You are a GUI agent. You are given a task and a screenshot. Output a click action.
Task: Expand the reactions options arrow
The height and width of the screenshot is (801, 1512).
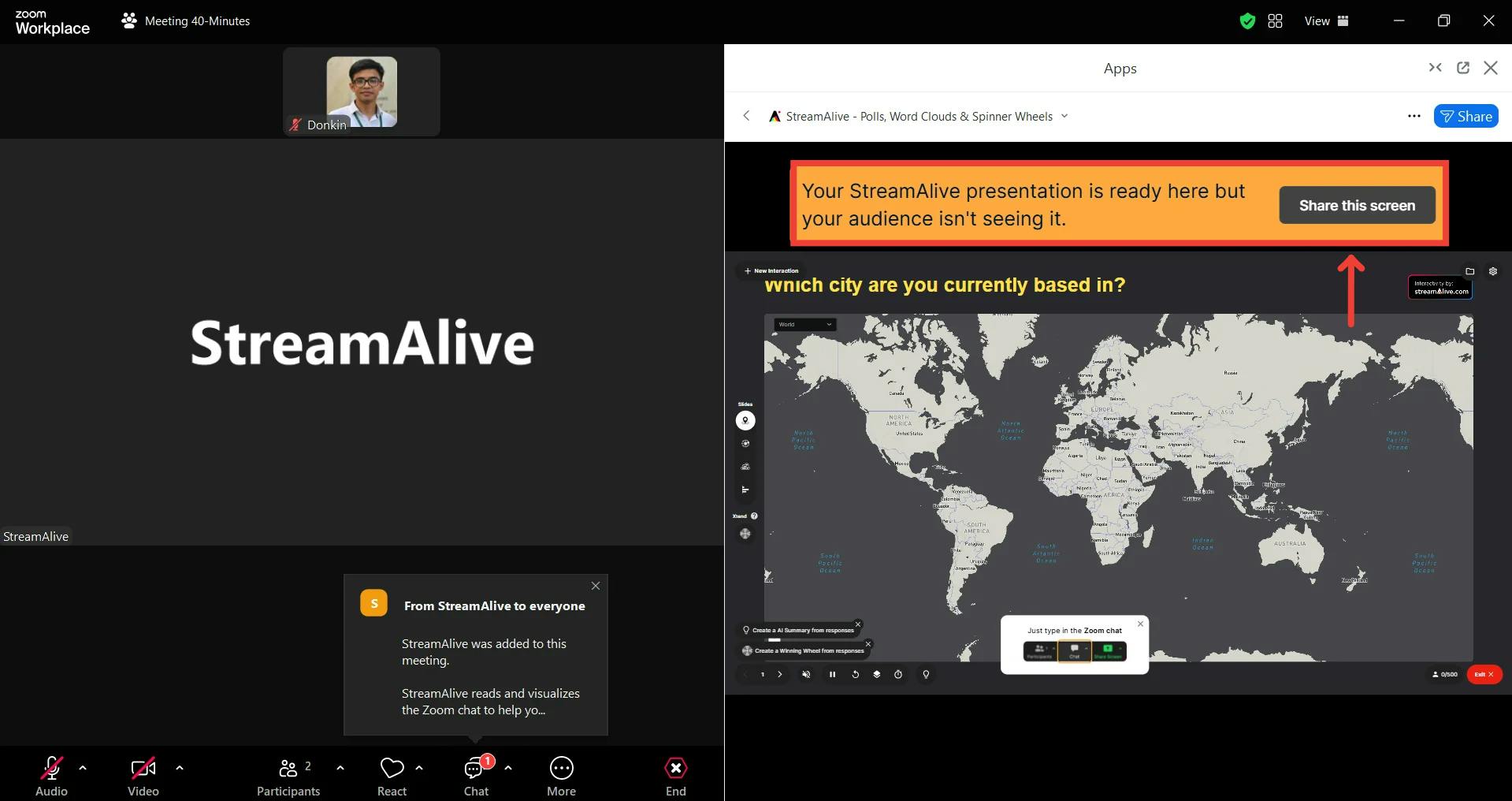(419, 767)
